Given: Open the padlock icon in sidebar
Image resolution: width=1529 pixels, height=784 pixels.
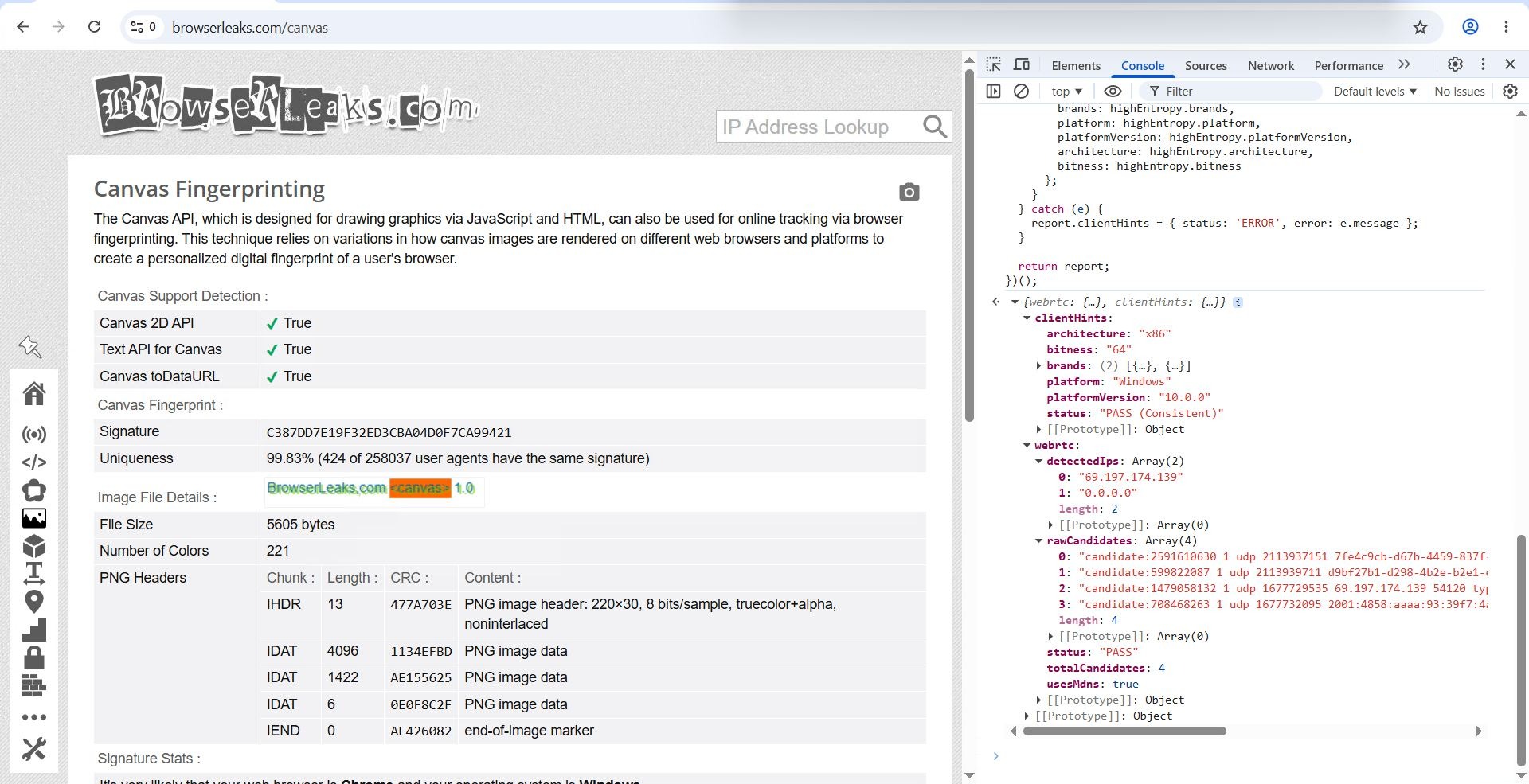Looking at the screenshot, I should 34,657.
